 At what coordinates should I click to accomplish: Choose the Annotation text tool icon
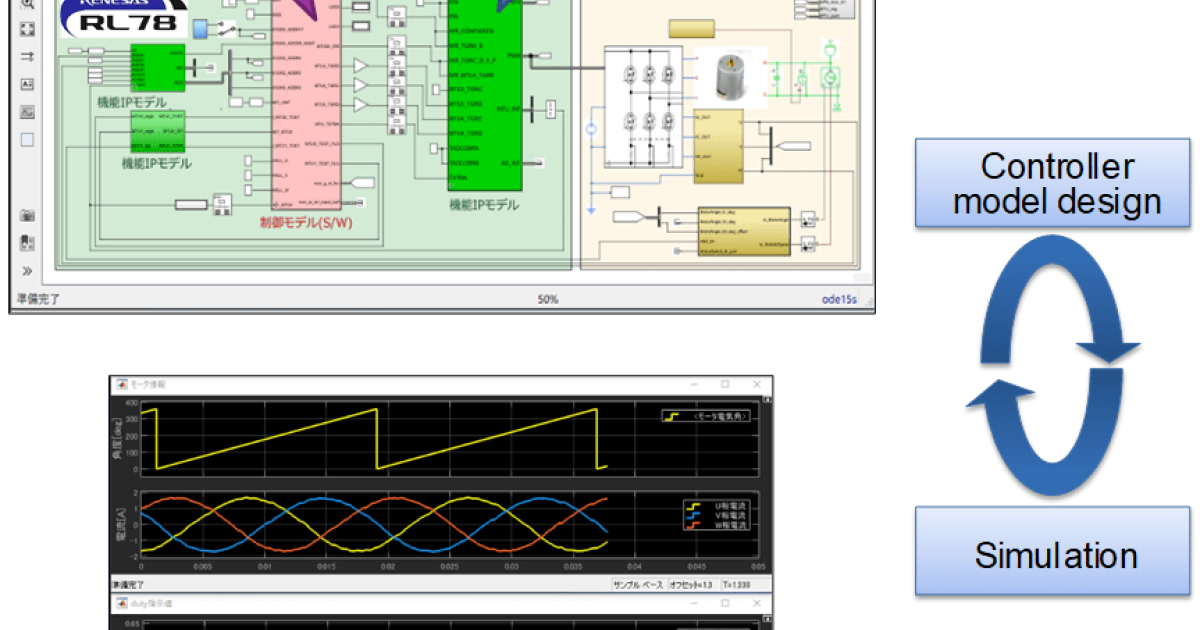(27, 85)
